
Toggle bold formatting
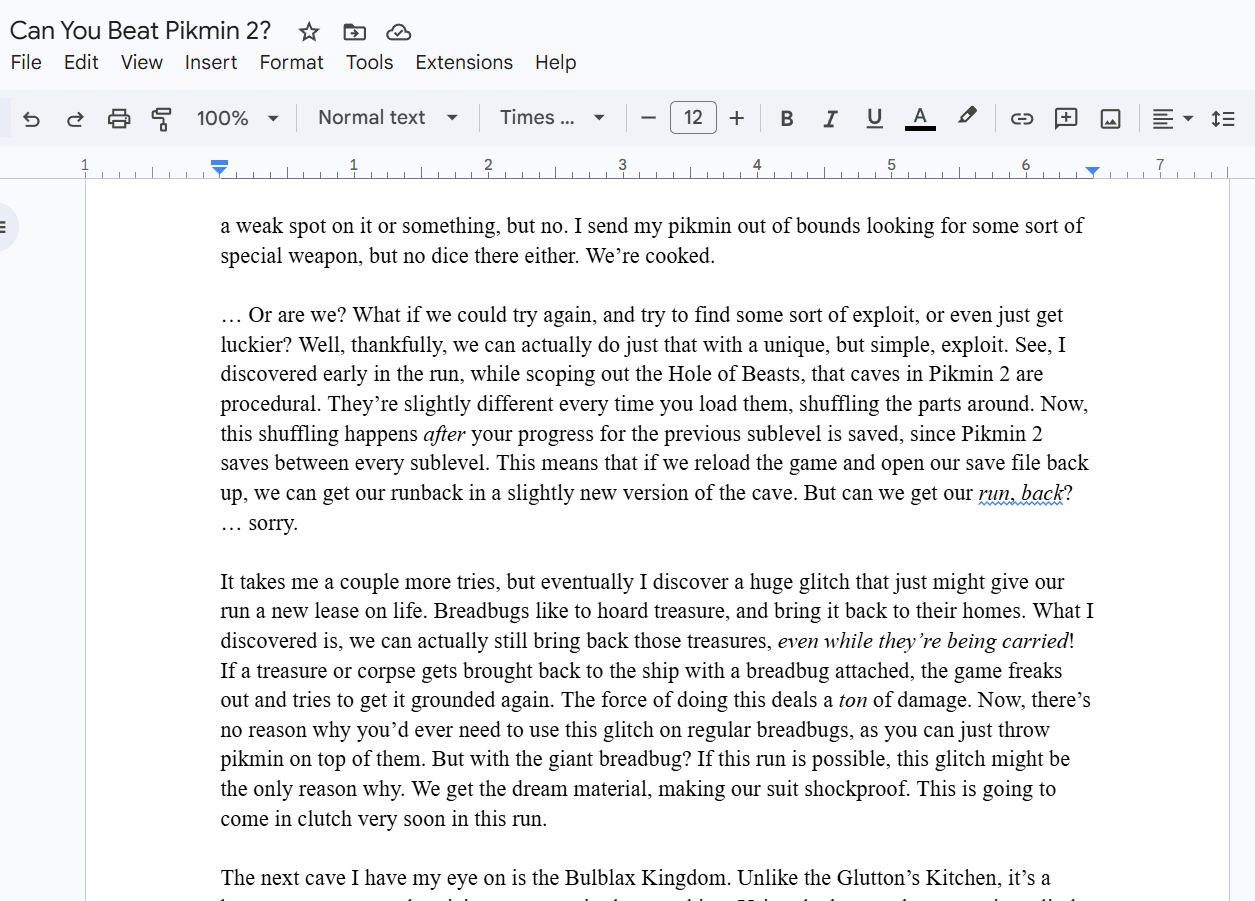(x=787, y=118)
